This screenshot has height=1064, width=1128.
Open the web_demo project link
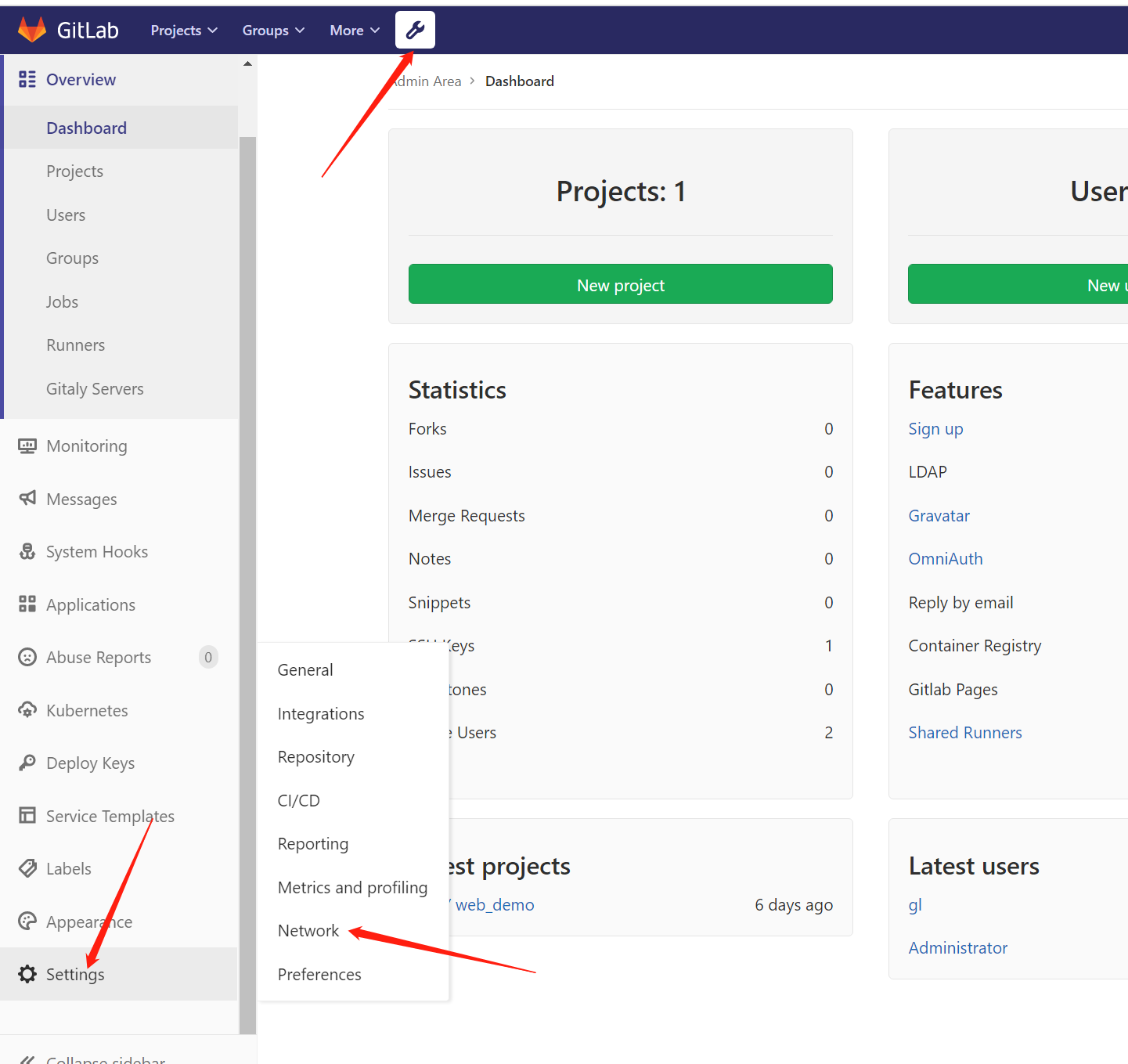click(495, 904)
